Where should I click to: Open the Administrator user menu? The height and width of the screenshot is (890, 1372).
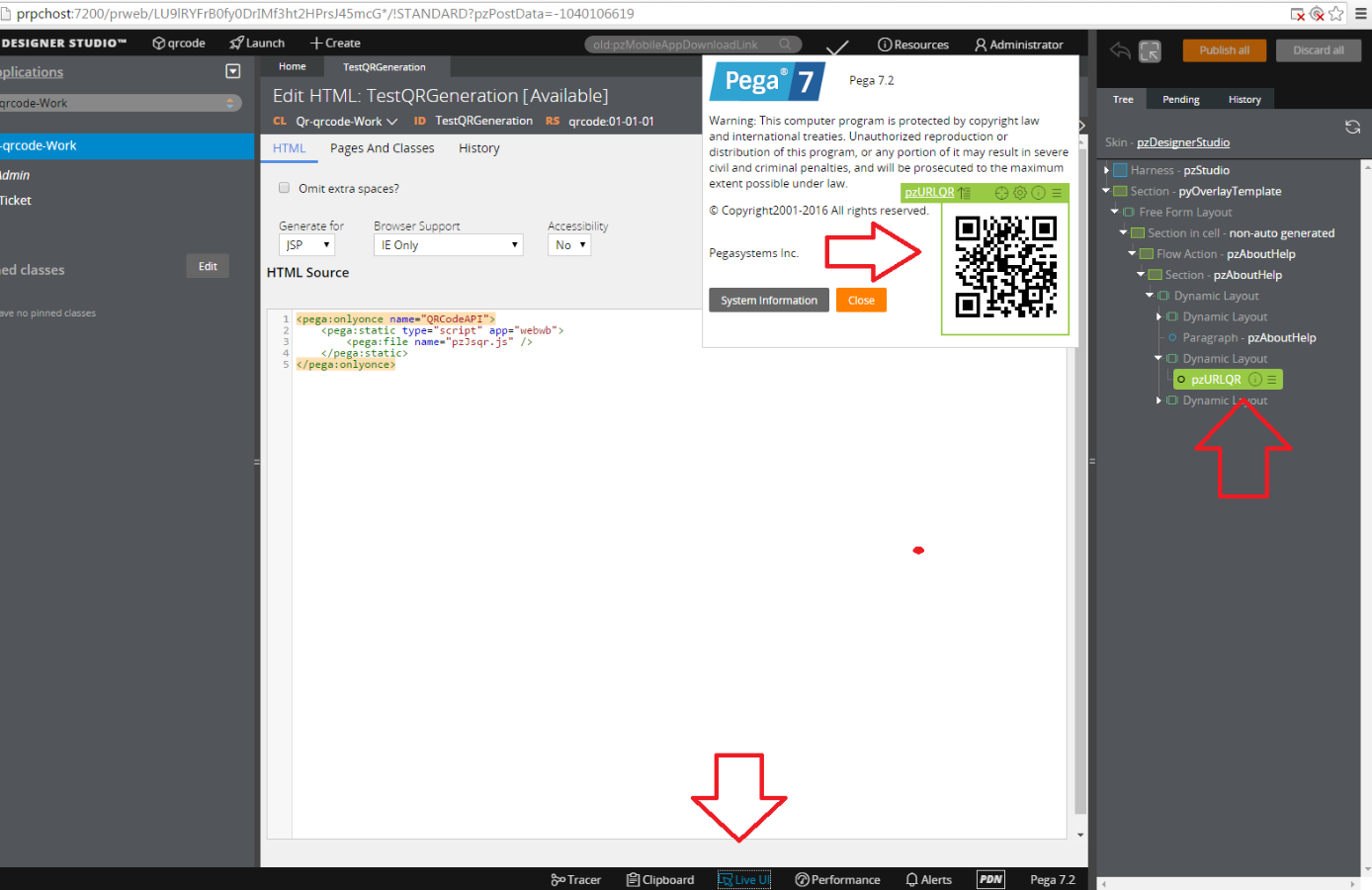(1019, 44)
